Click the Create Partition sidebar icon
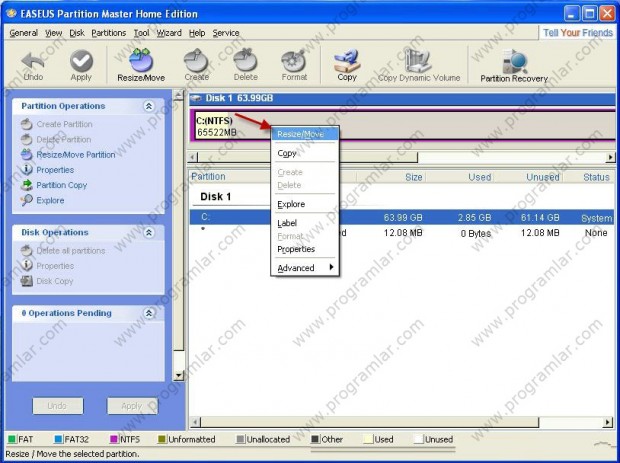Image resolution: width=620 pixels, height=463 pixels. click(x=26, y=124)
